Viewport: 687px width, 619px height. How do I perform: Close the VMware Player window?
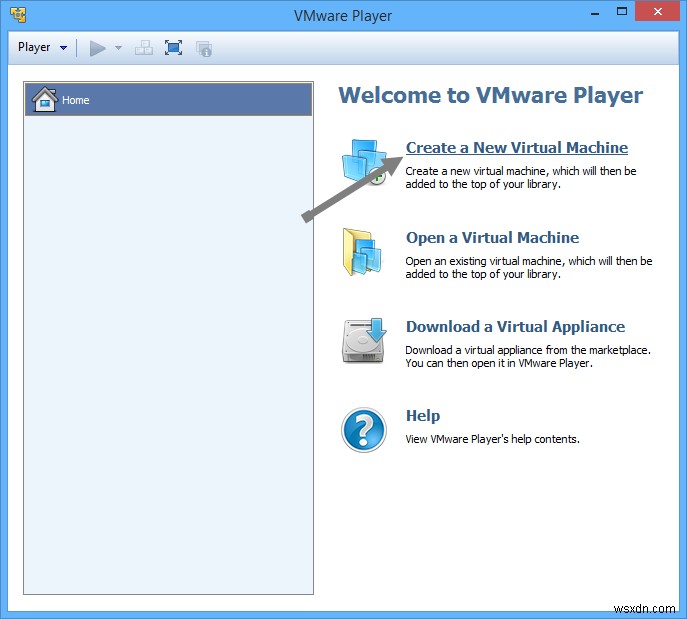[x=657, y=11]
